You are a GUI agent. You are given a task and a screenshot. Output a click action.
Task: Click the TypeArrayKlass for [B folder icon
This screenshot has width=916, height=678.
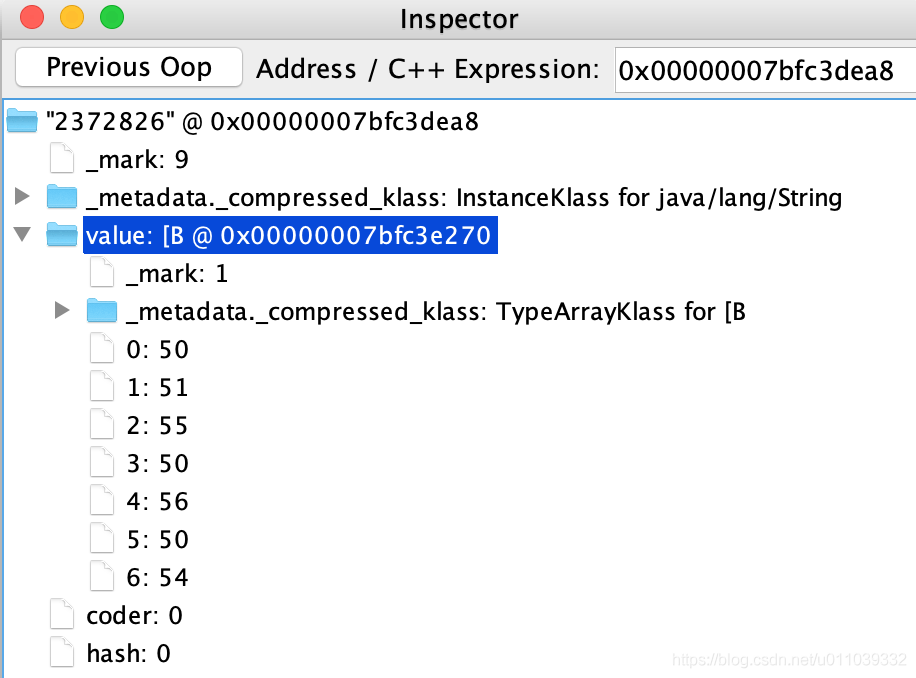click(x=102, y=311)
